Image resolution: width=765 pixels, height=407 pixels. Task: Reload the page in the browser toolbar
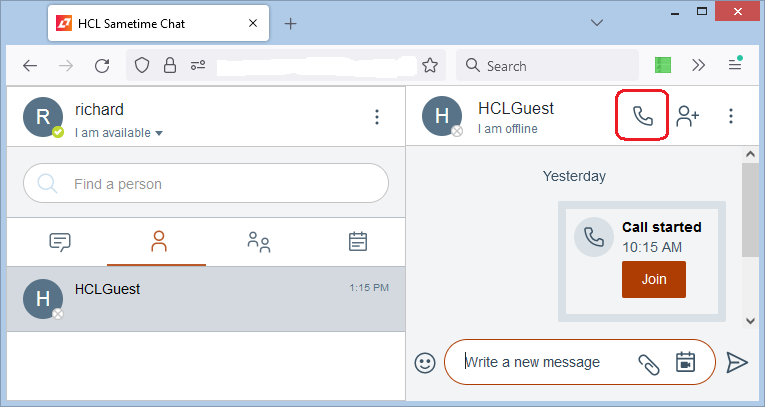(x=101, y=66)
